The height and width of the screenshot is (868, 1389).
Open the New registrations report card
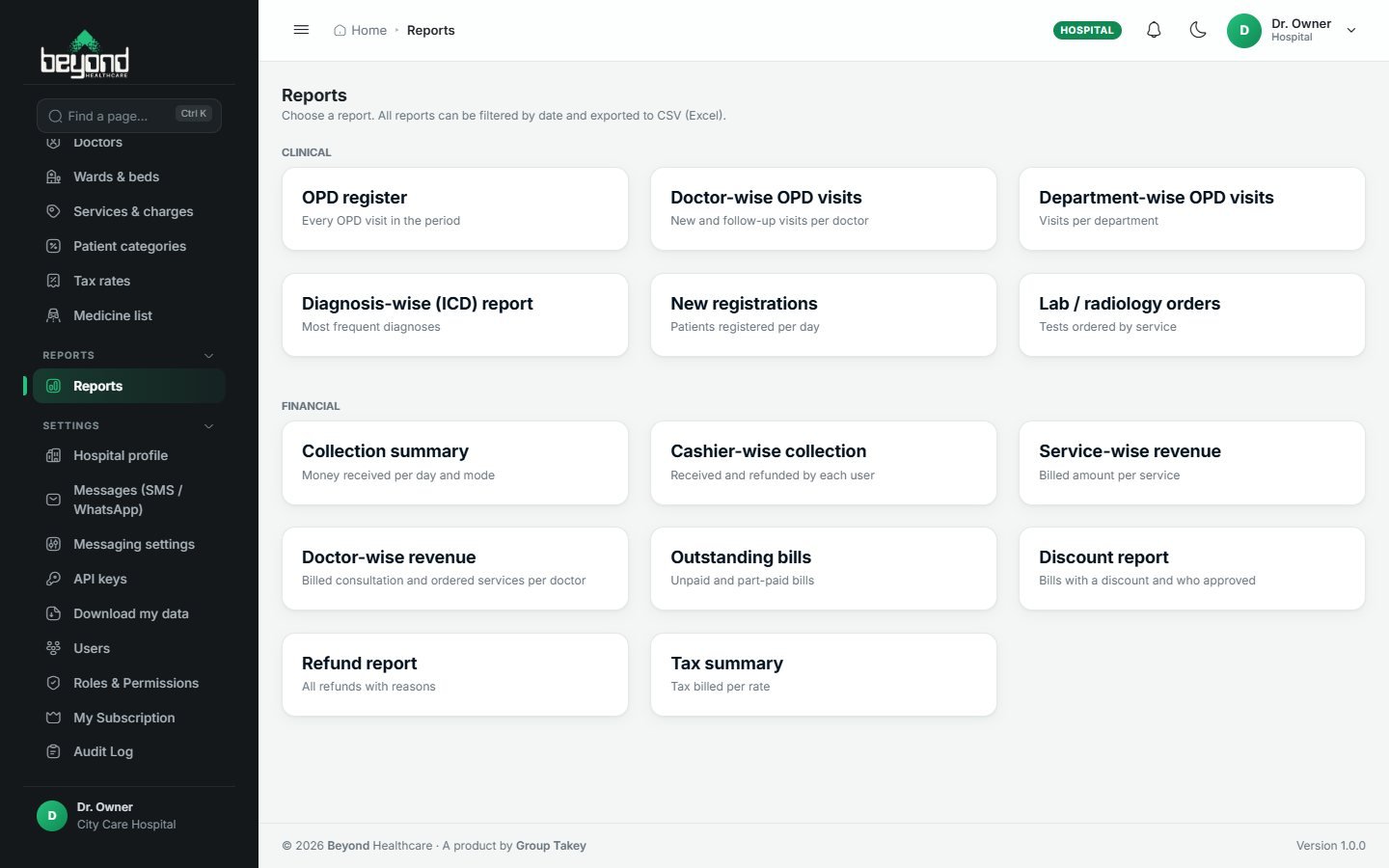(x=824, y=314)
